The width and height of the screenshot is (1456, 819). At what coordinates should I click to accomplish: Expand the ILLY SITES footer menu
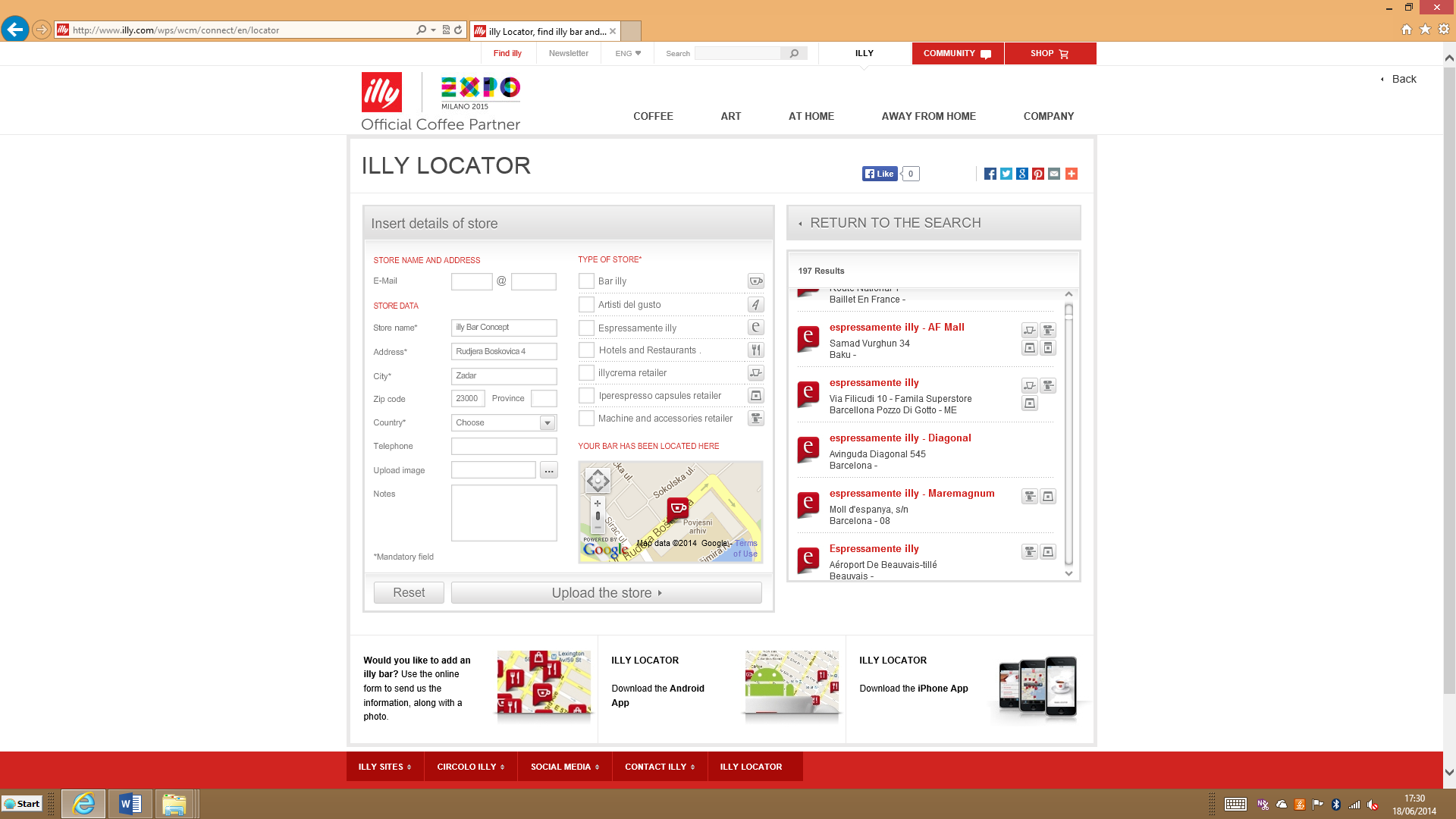pos(384,767)
